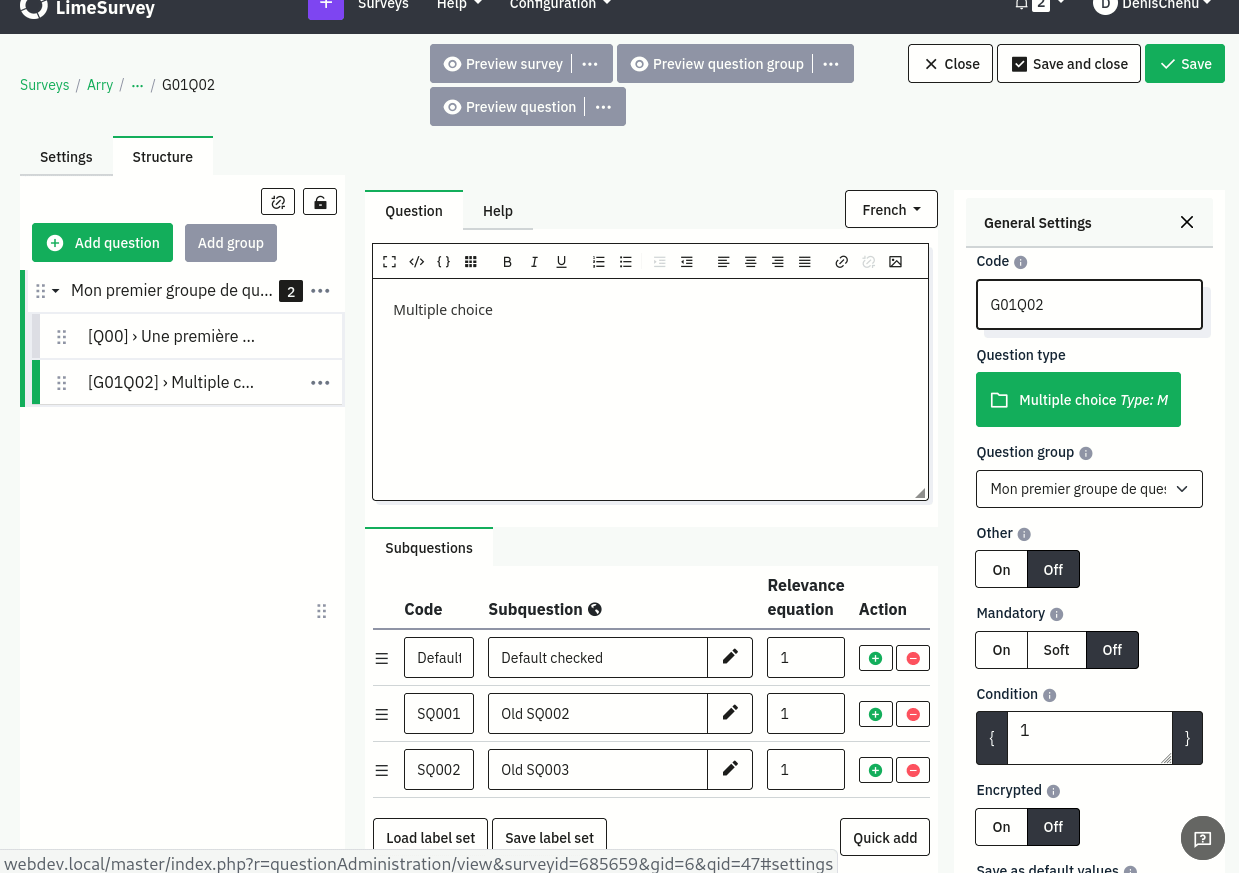This screenshot has width=1239, height=873.
Task: Click the lock icon above Add question
Action: (x=320, y=202)
